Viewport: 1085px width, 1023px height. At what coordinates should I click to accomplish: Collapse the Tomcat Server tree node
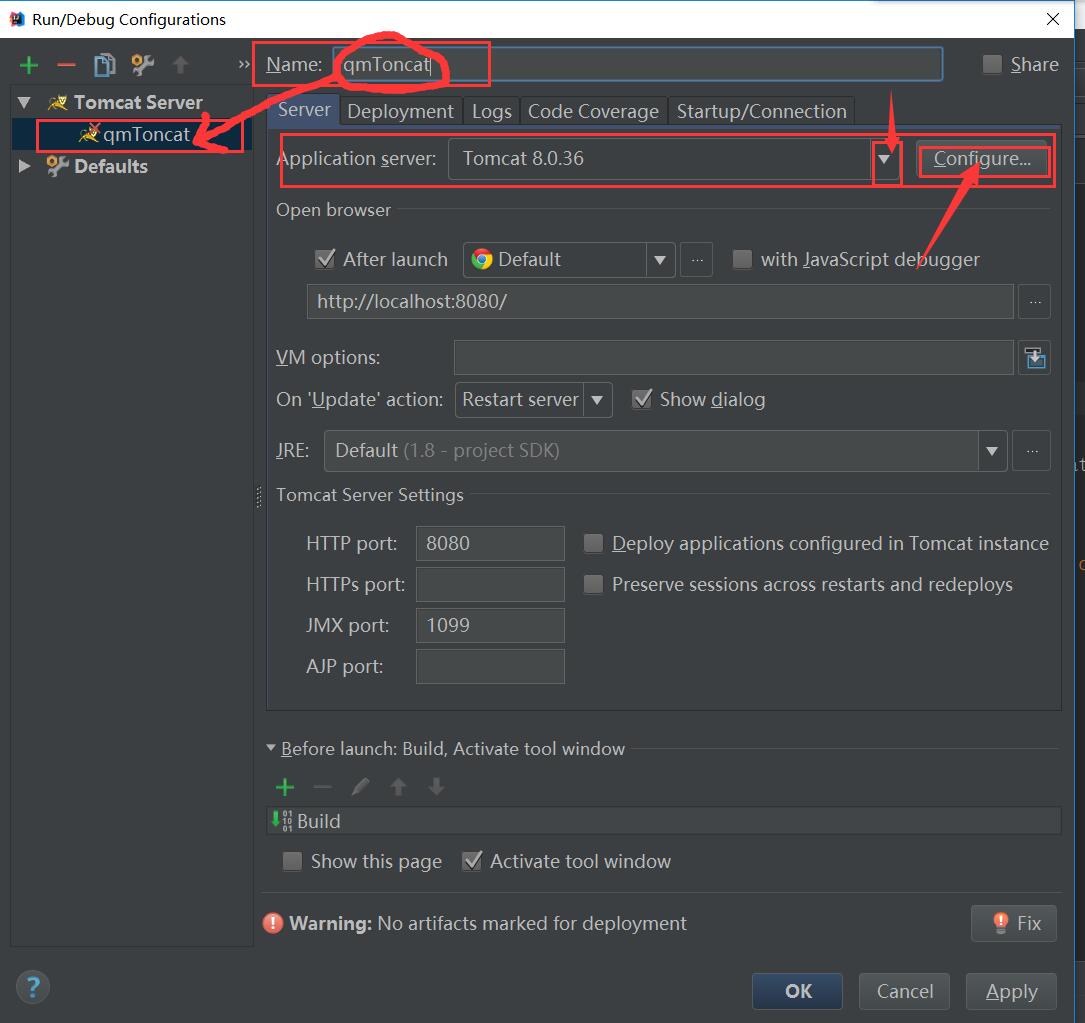click(24, 102)
